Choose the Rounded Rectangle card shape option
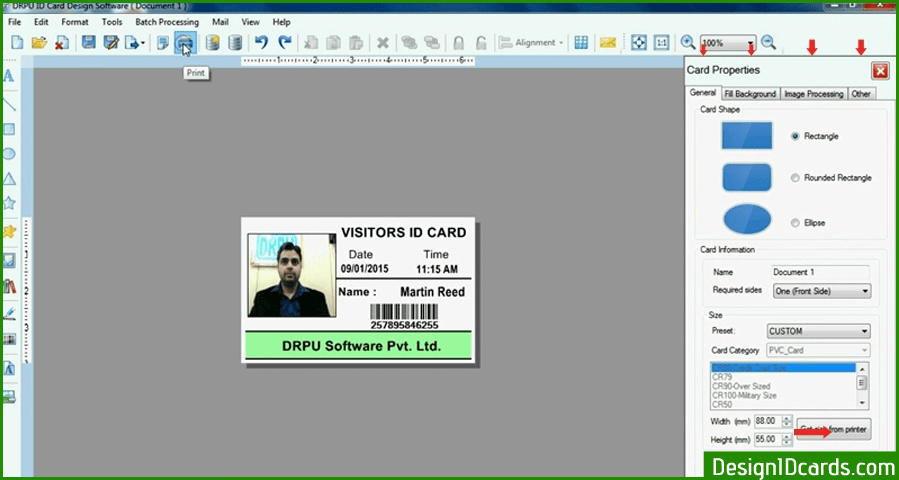Viewport: 899px width, 480px height. tap(795, 178)
